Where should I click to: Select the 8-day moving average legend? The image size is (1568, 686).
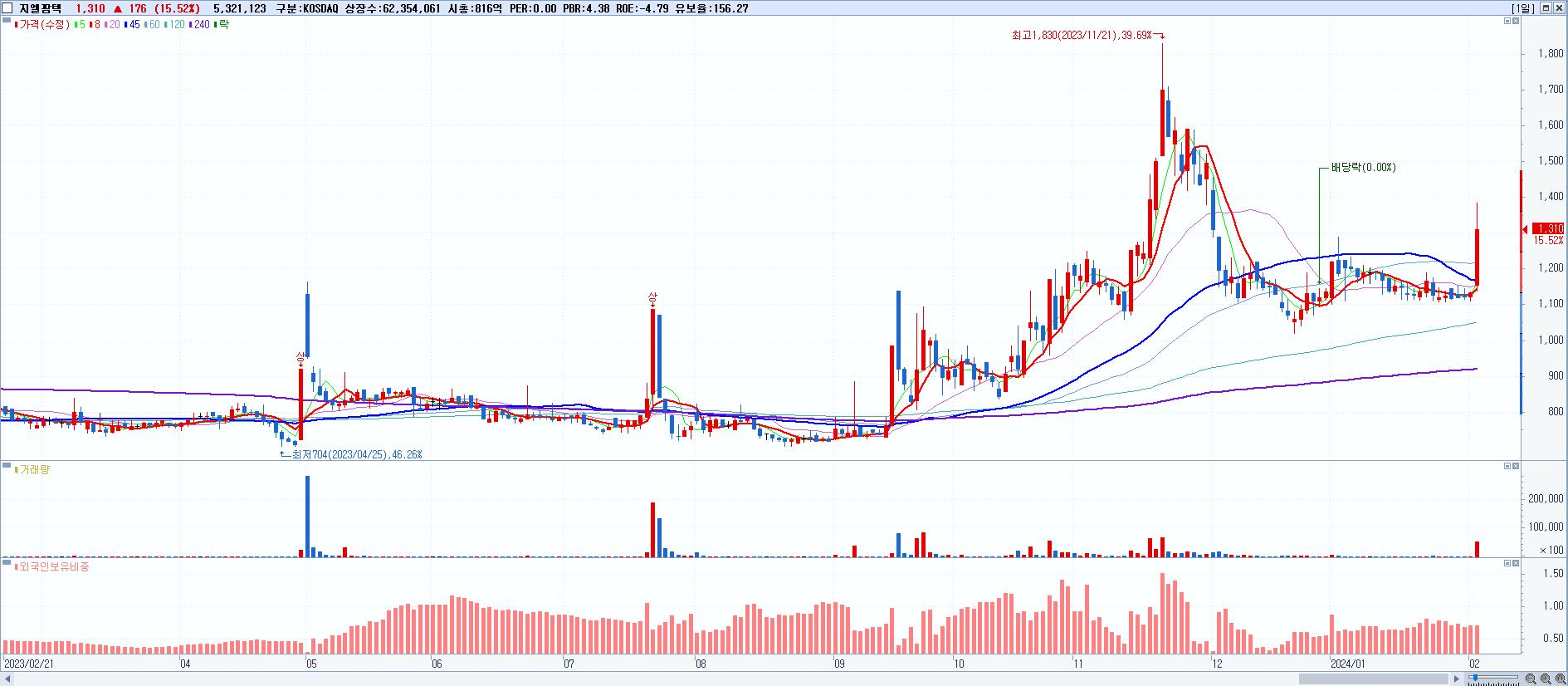94,25
